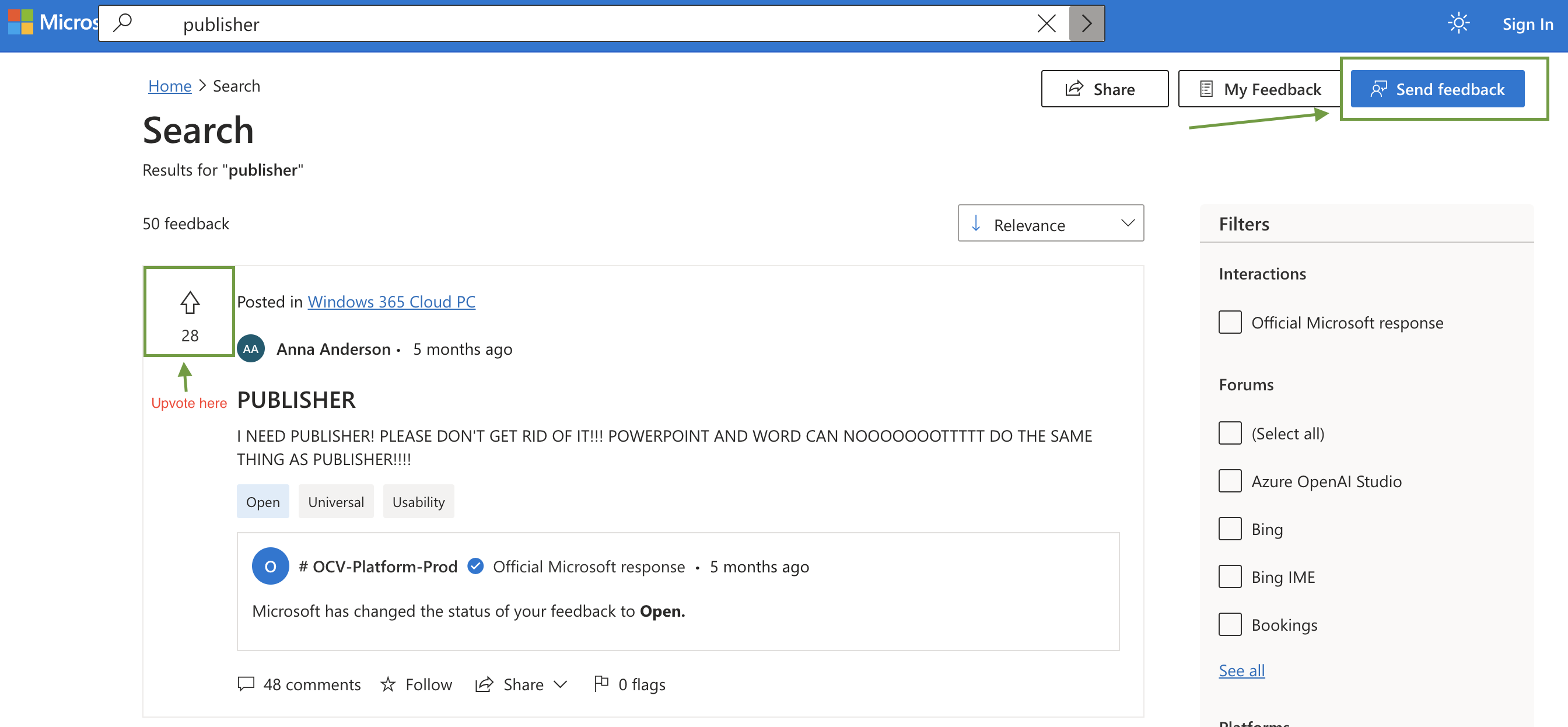Click the Open status tag
Image resolution: width=1568 pixels, height=727 pixels.
pos(263,502)
